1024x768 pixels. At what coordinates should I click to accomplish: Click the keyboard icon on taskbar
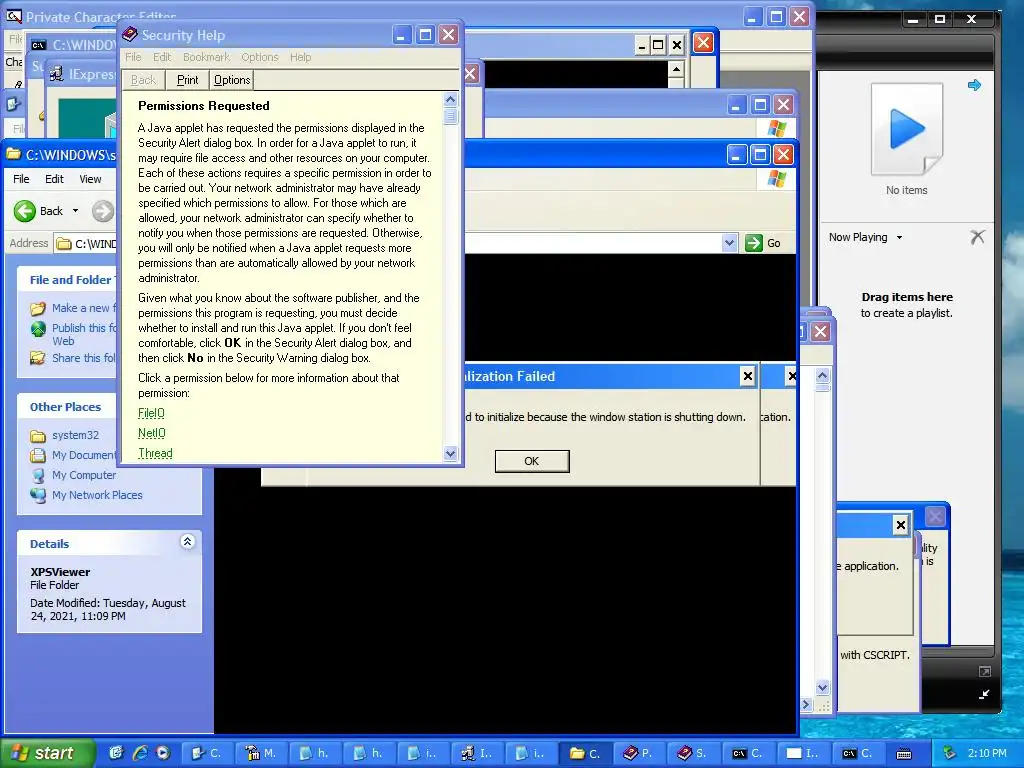[x=904, y=754]
